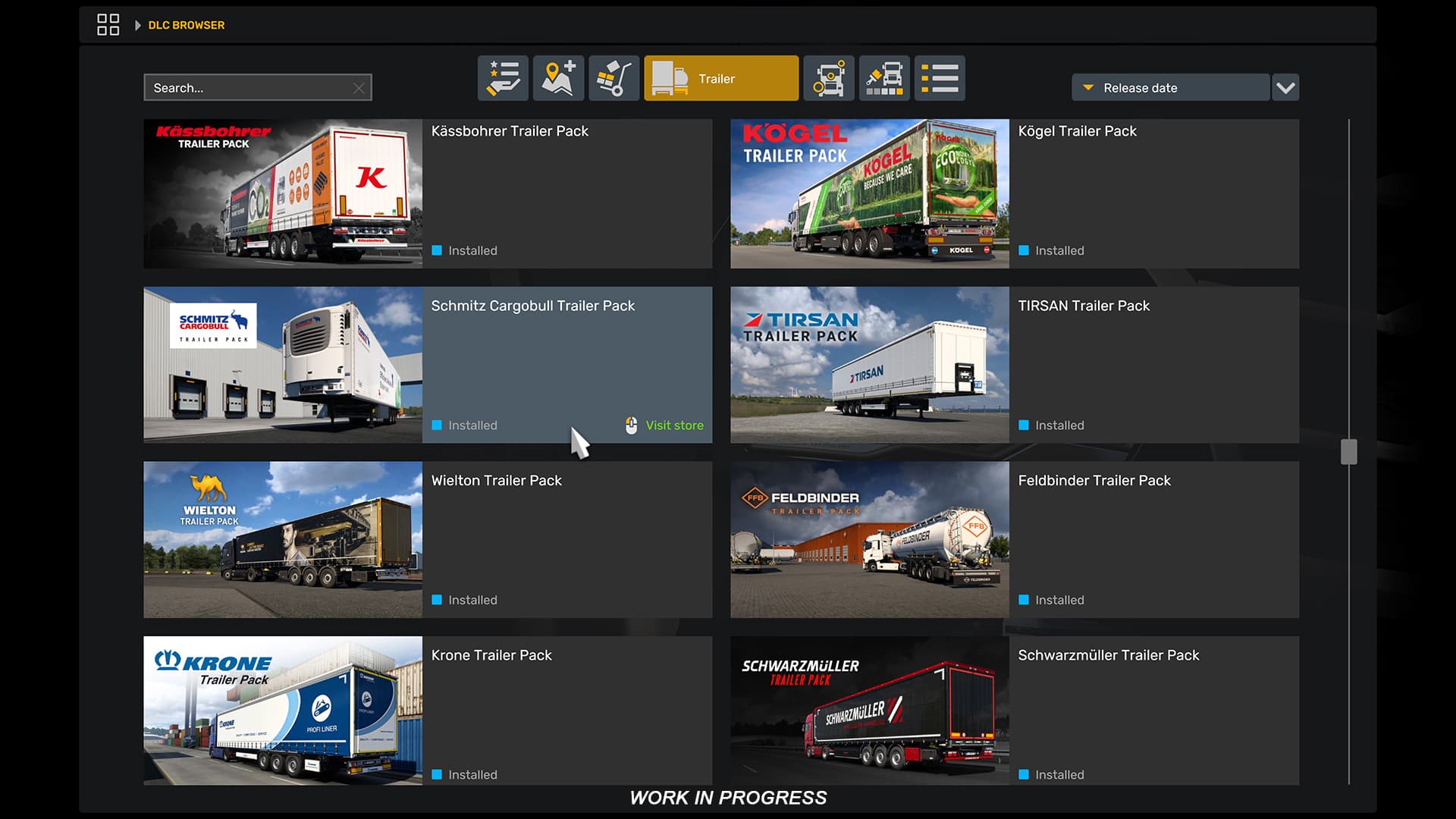This screenshot has height=819, width=1456.
Task: Toggle Installed indicator on Kässbohrer Trailer Pack
Action: 437,250
